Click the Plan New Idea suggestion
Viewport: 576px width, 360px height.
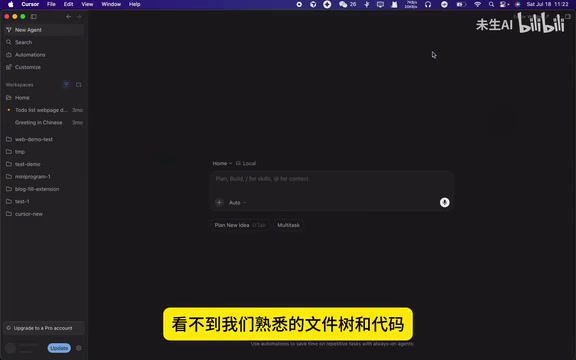pos(240,225)
